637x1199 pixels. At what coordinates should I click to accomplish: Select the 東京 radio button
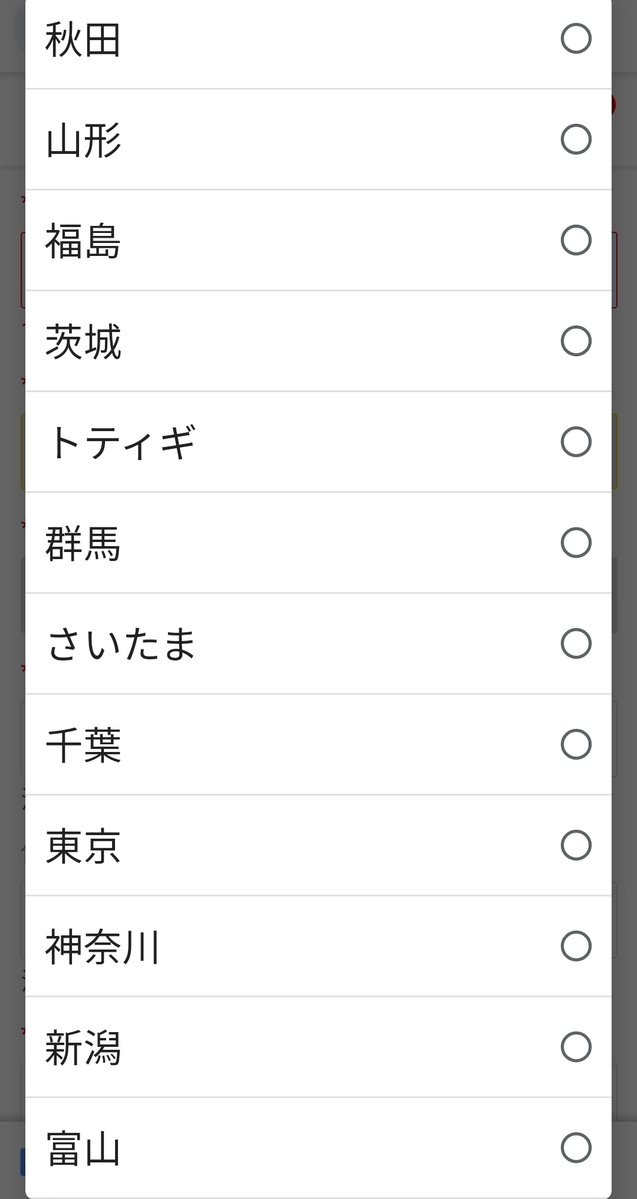pyautogui.click(x=576, y=845)
